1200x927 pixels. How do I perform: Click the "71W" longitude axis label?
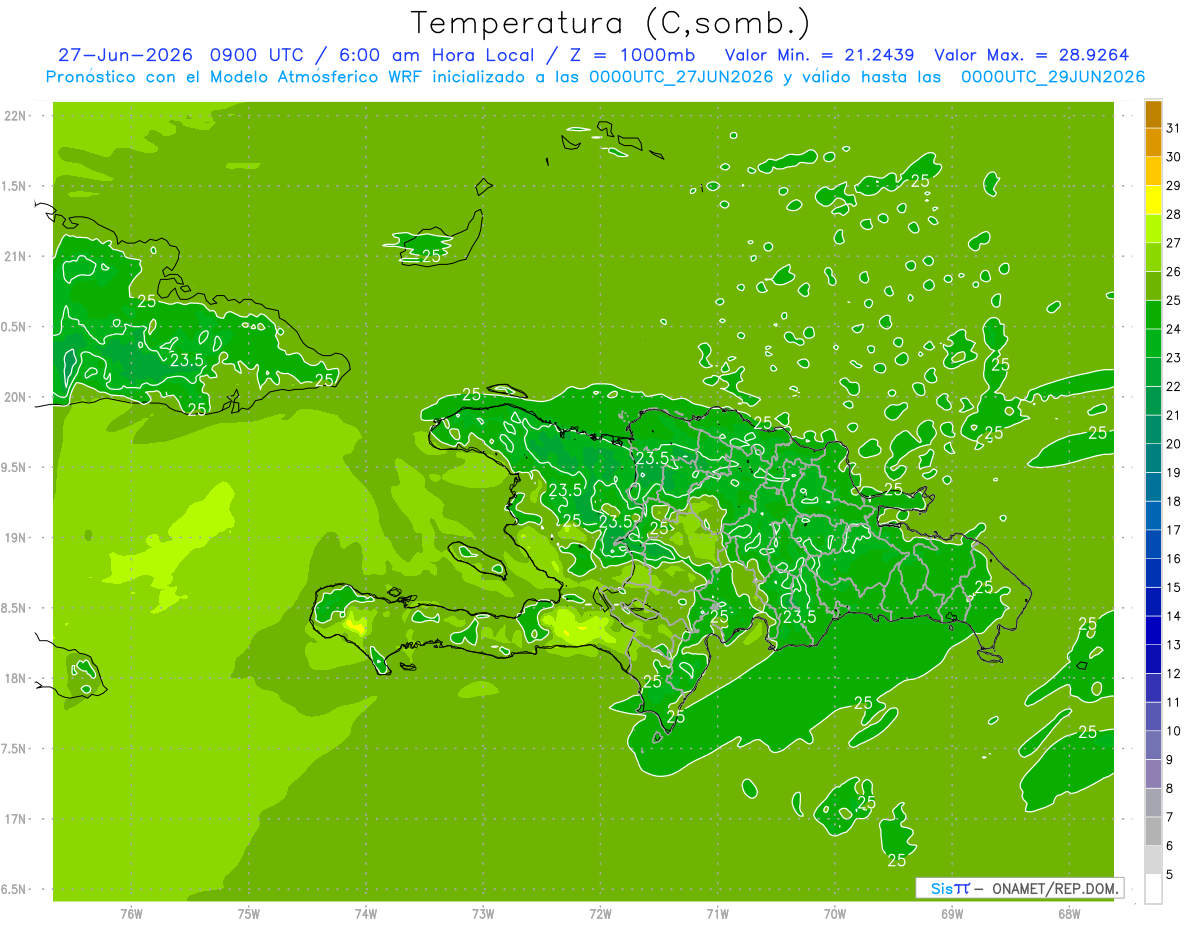pyautogui.click(x=717, y=913)
